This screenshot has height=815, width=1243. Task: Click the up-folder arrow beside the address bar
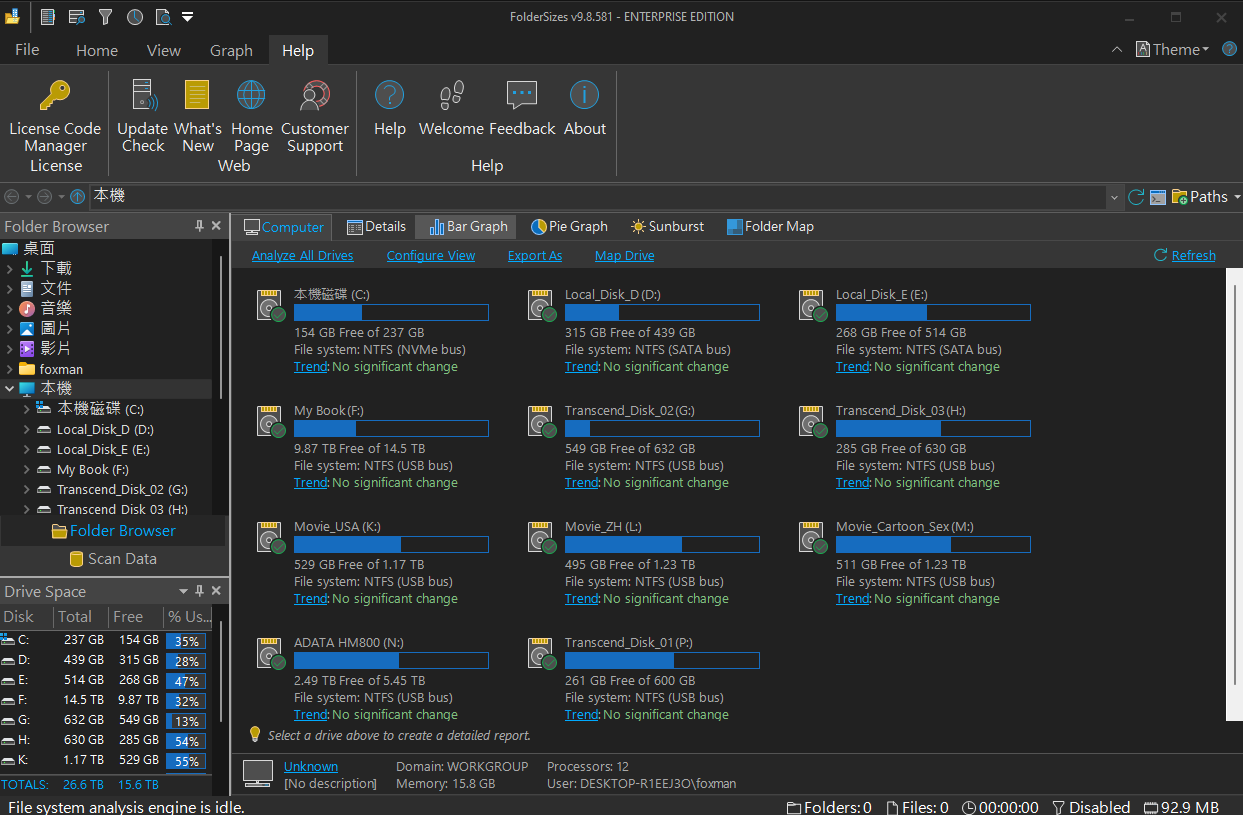[78, 197]
